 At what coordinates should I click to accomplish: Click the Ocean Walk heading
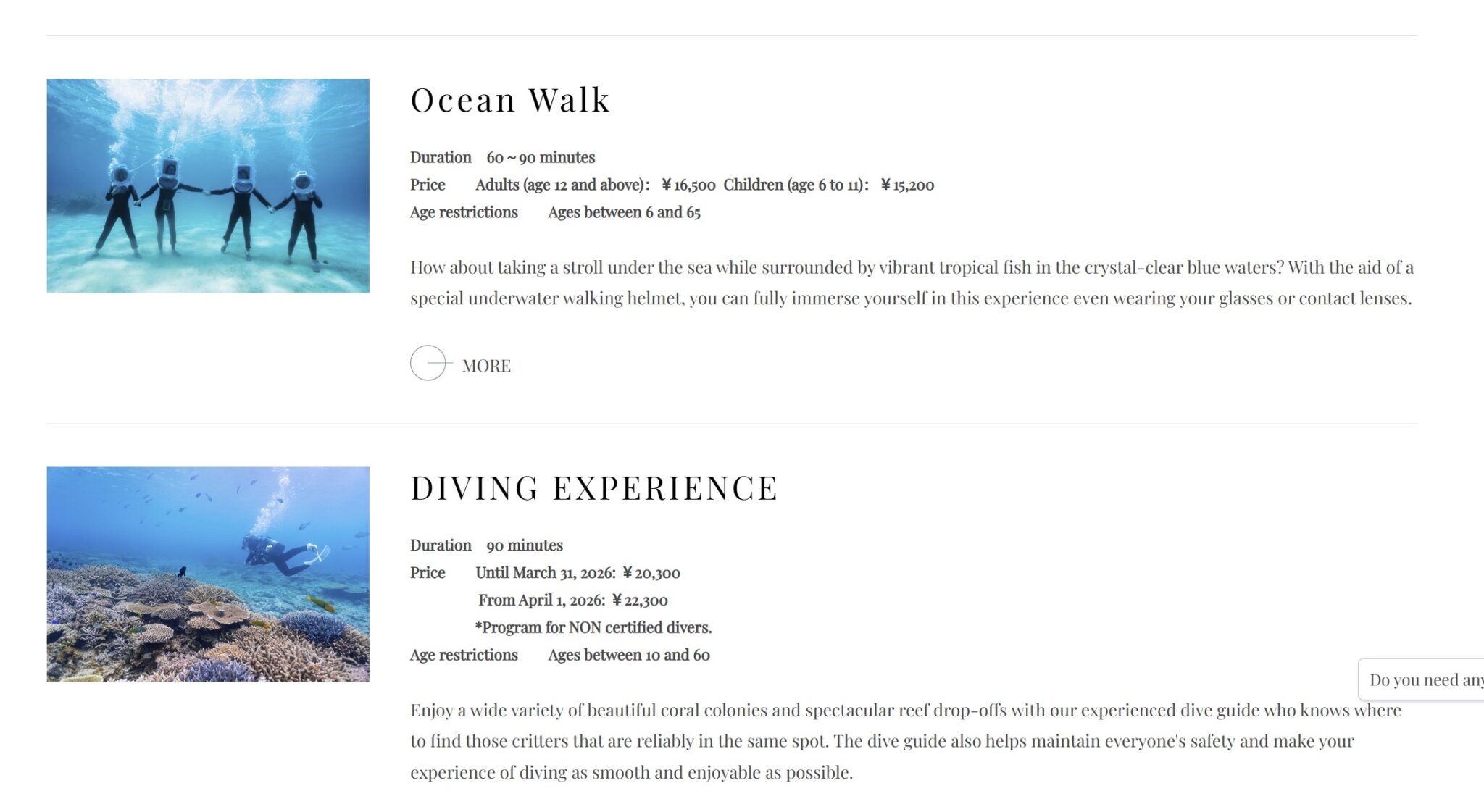click(510, 100)
